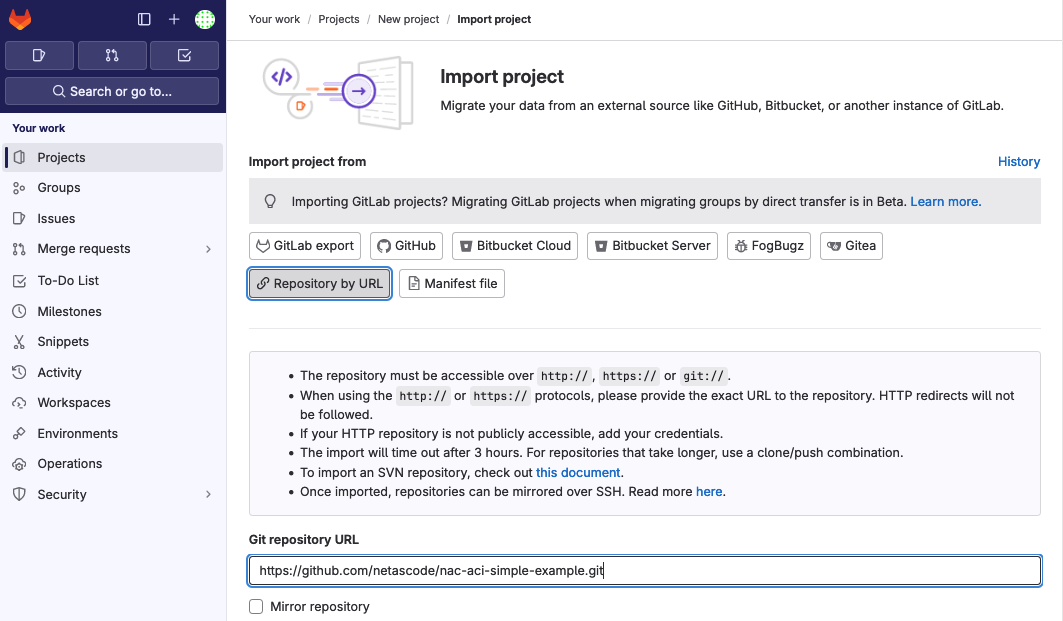Open Groups in the sidebar
The image size is (1063, 621).
(113, 188)
